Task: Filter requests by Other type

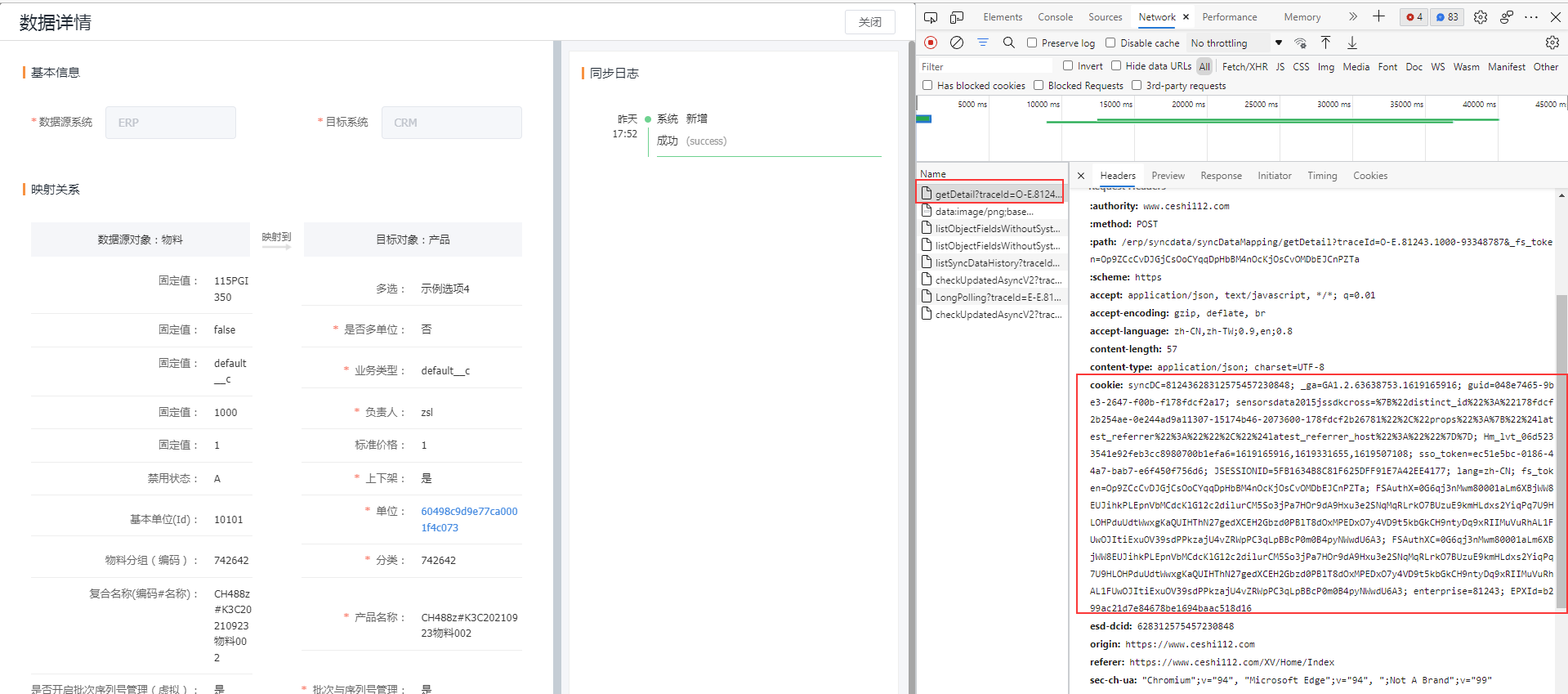Action: coord(1545,67)
